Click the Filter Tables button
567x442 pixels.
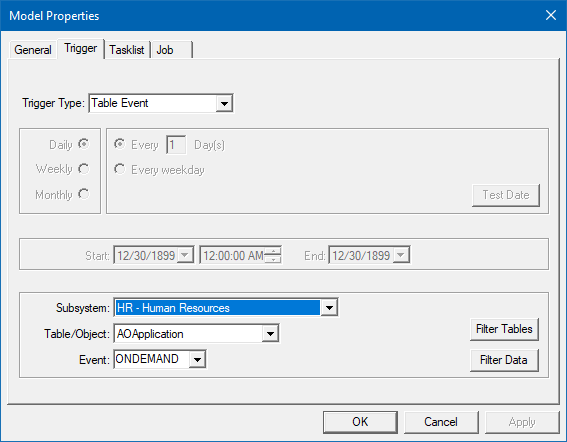504,329
